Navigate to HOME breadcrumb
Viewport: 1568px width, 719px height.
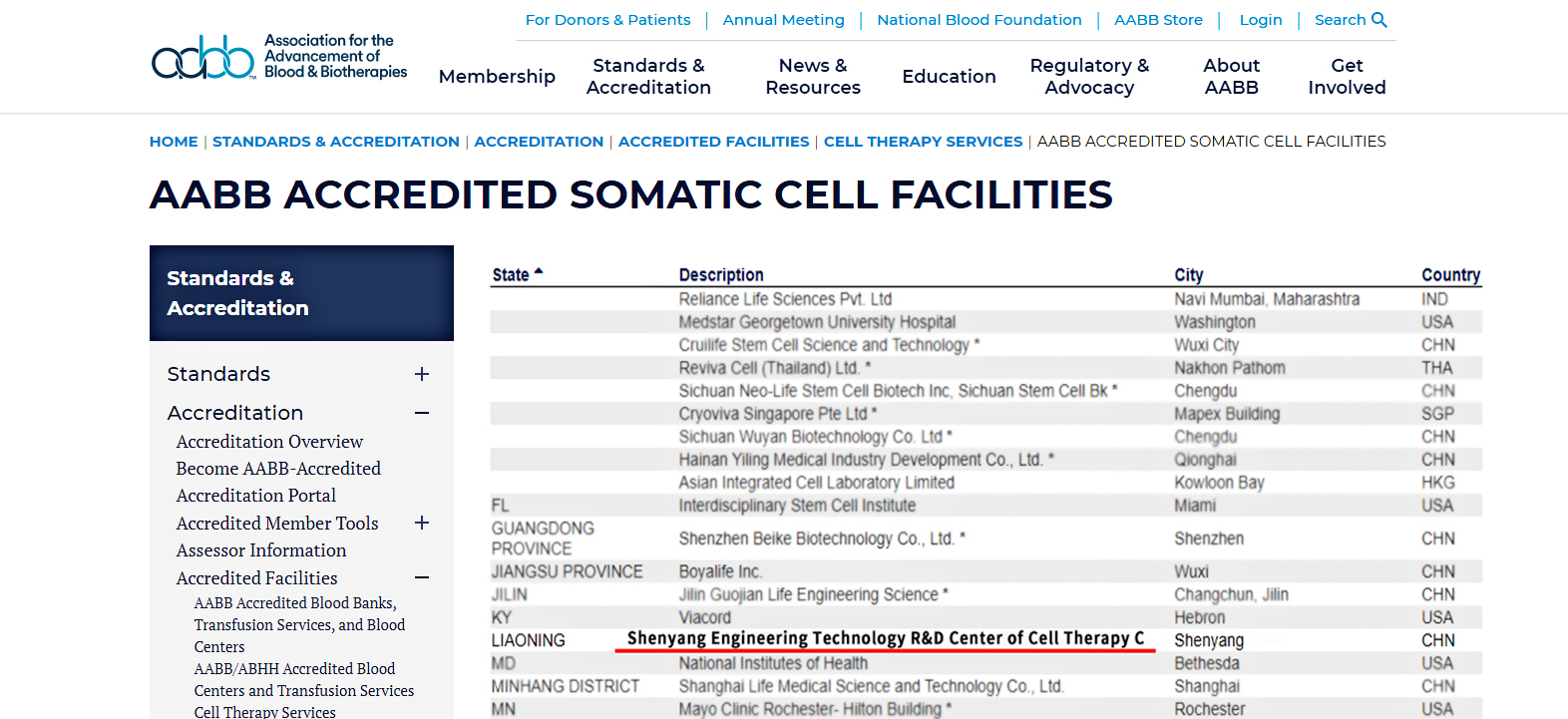174,142
